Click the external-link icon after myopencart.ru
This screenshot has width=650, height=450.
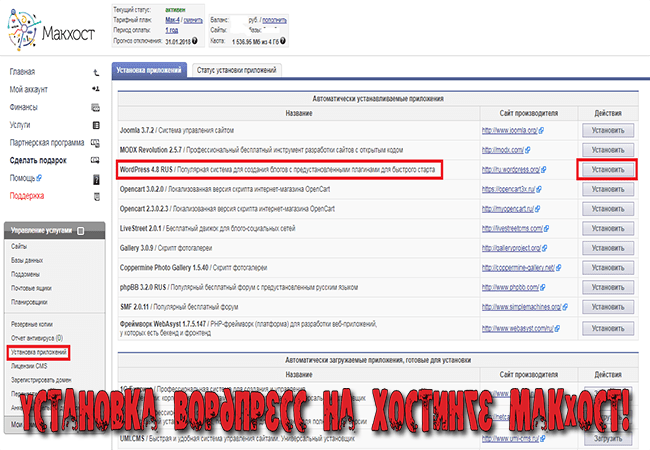tap(538, 209)
